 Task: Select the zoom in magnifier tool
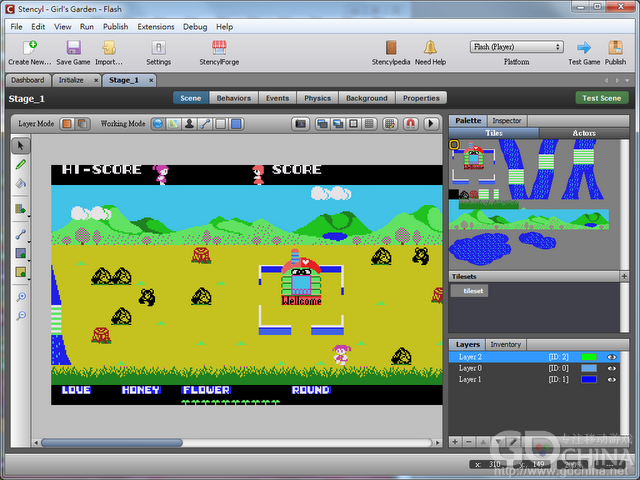21,297
